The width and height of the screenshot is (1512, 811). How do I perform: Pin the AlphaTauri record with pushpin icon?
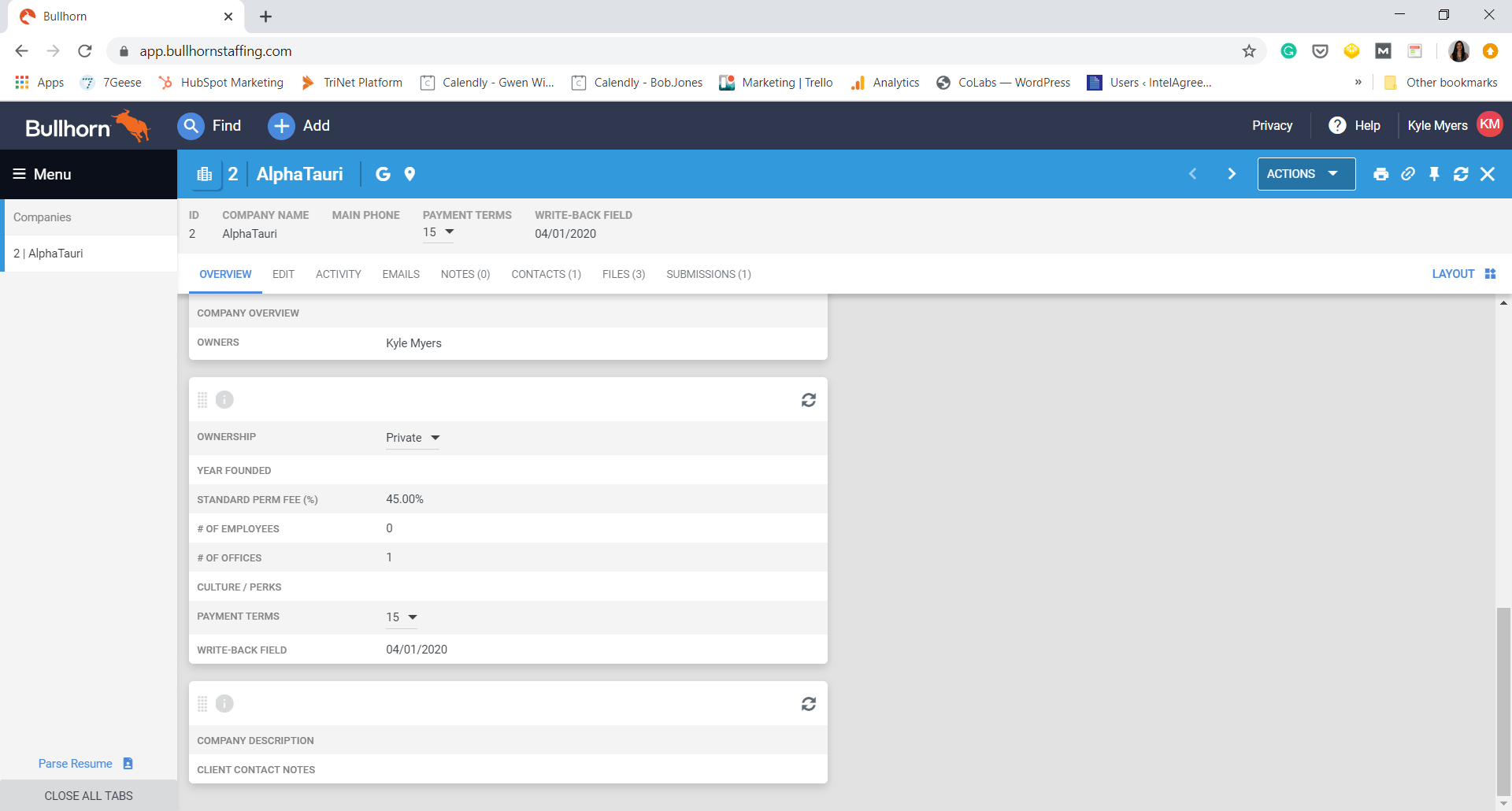(1434, 174)
